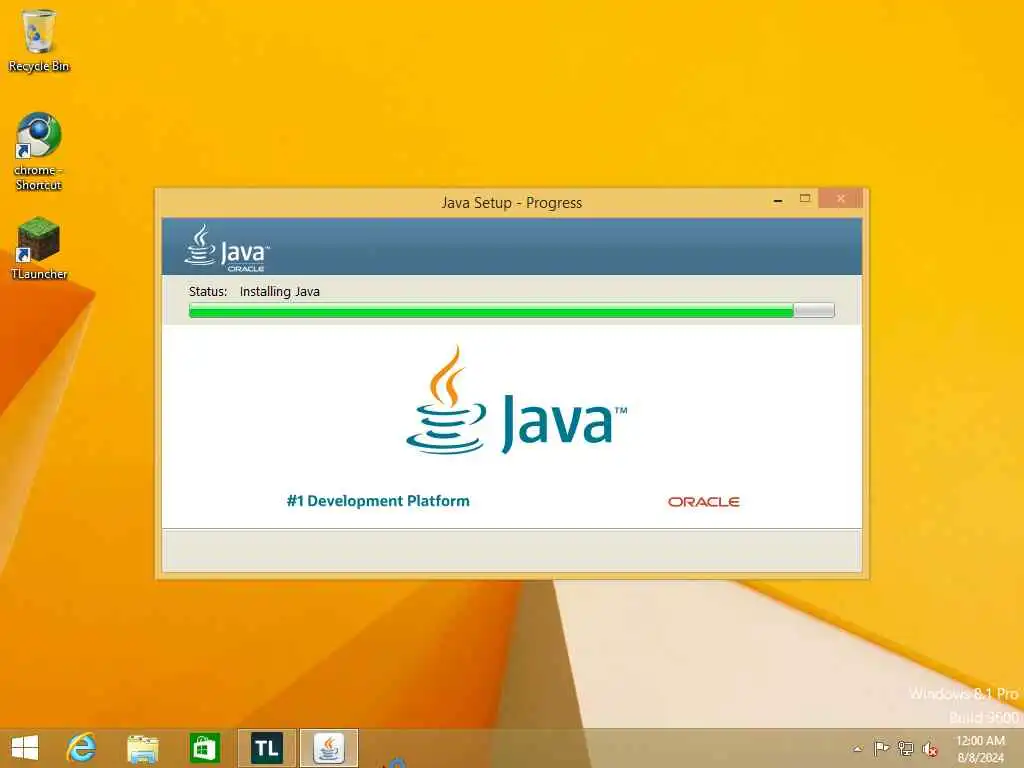1024x768 pixels.
Task: Close the Java Setup window
Action: coord(840,198)
